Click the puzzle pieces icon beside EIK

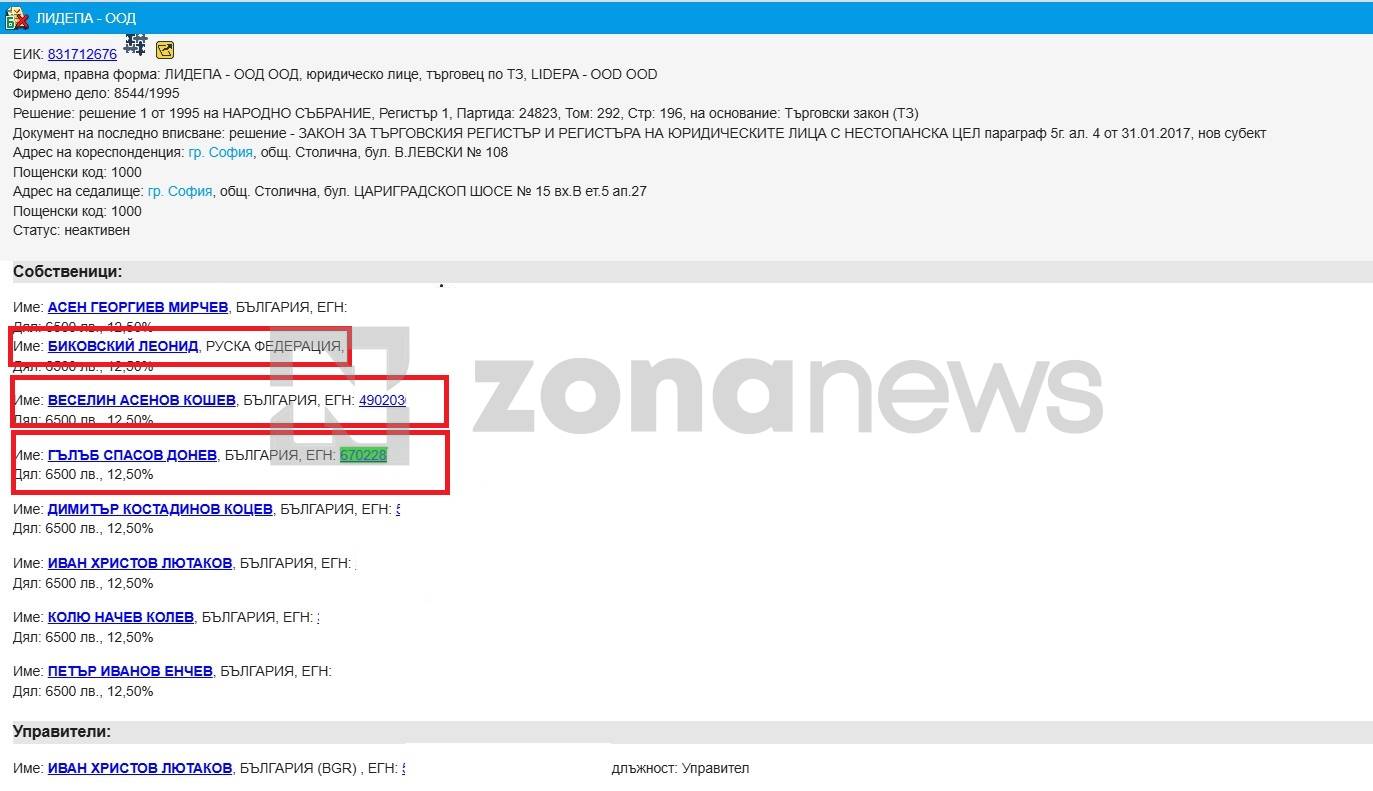[x=135, y=45]
